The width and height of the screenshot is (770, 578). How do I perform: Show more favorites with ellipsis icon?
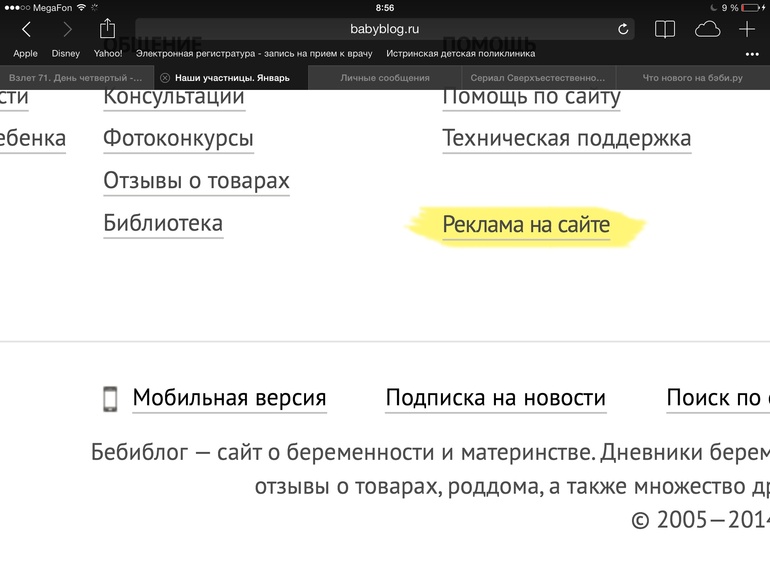point(752,54)
